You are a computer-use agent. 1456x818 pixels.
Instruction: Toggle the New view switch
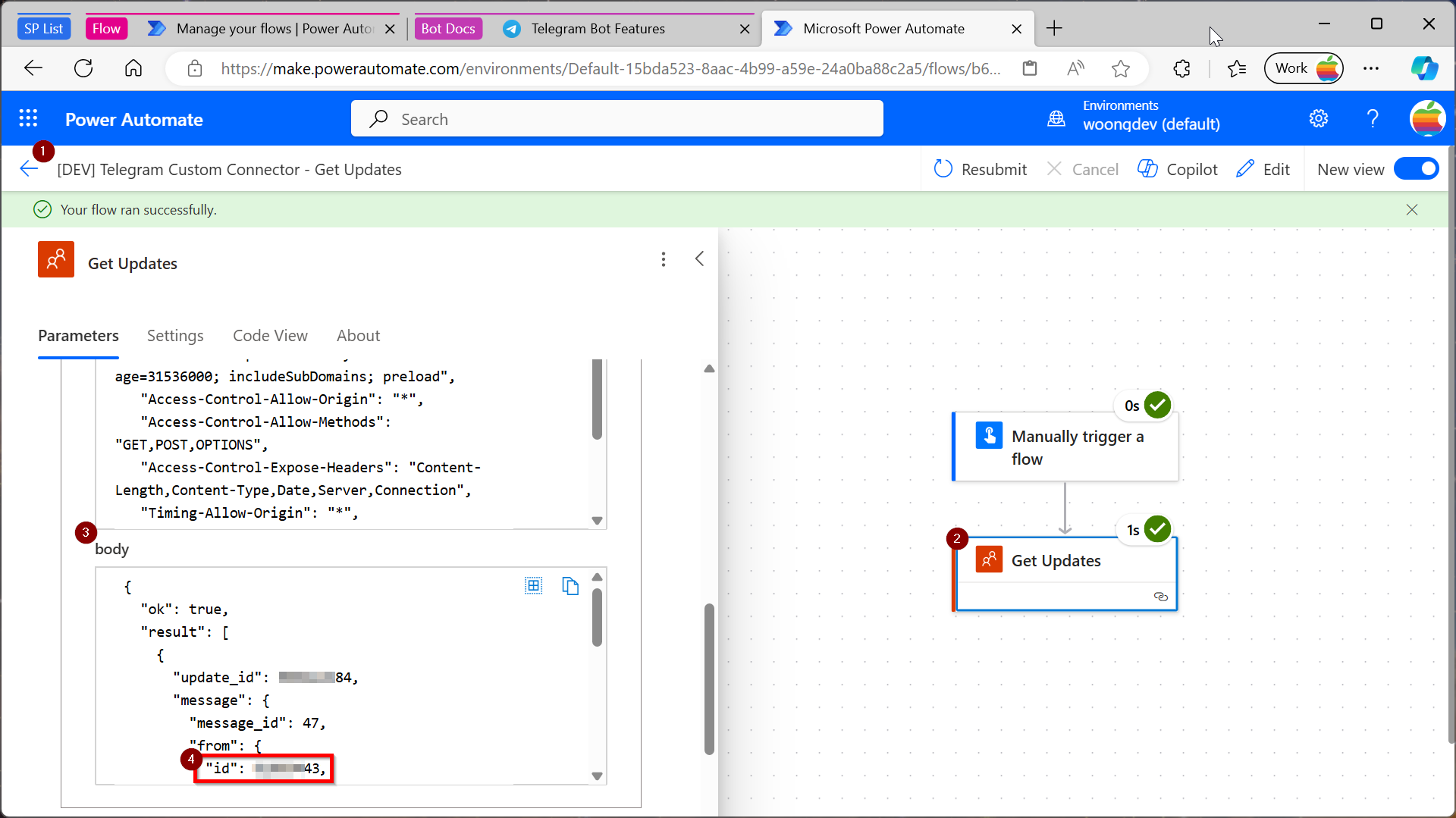click(x=1416, y=169)
